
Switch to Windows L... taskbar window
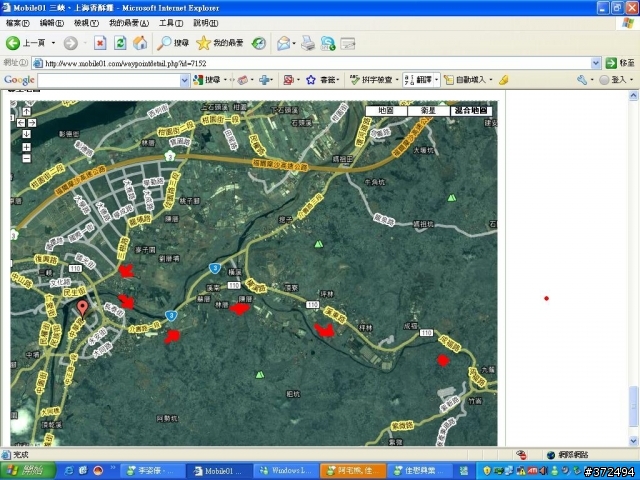tap(286, 471)
